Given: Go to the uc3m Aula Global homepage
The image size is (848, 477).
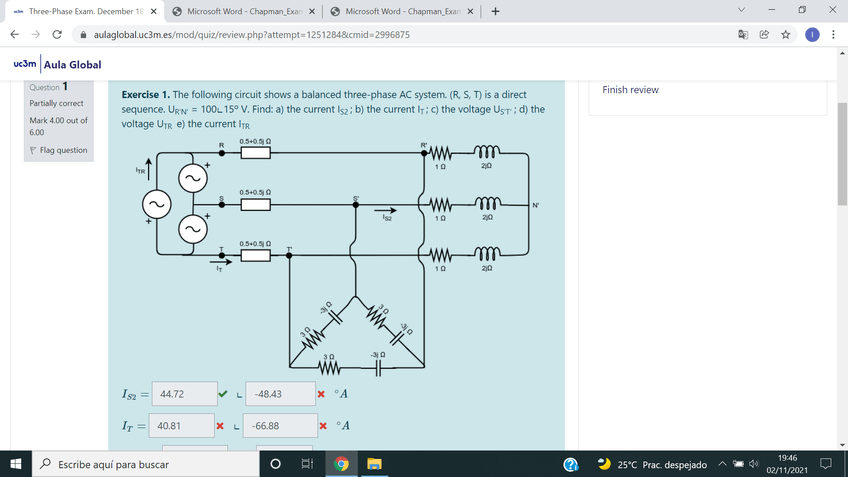Looking at the screenshot, I should [x=58, y=65].
